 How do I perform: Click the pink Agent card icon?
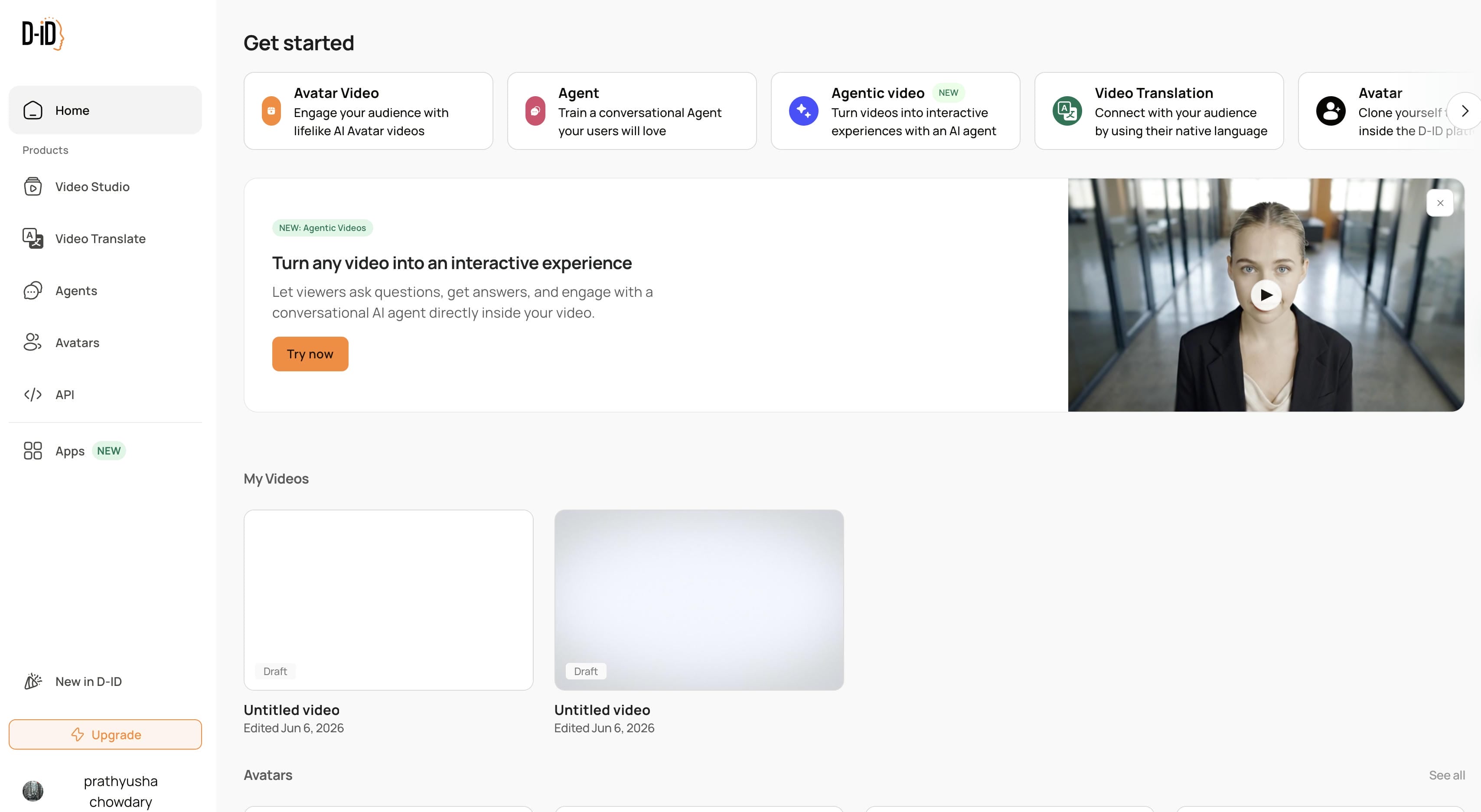coord(535,111)
